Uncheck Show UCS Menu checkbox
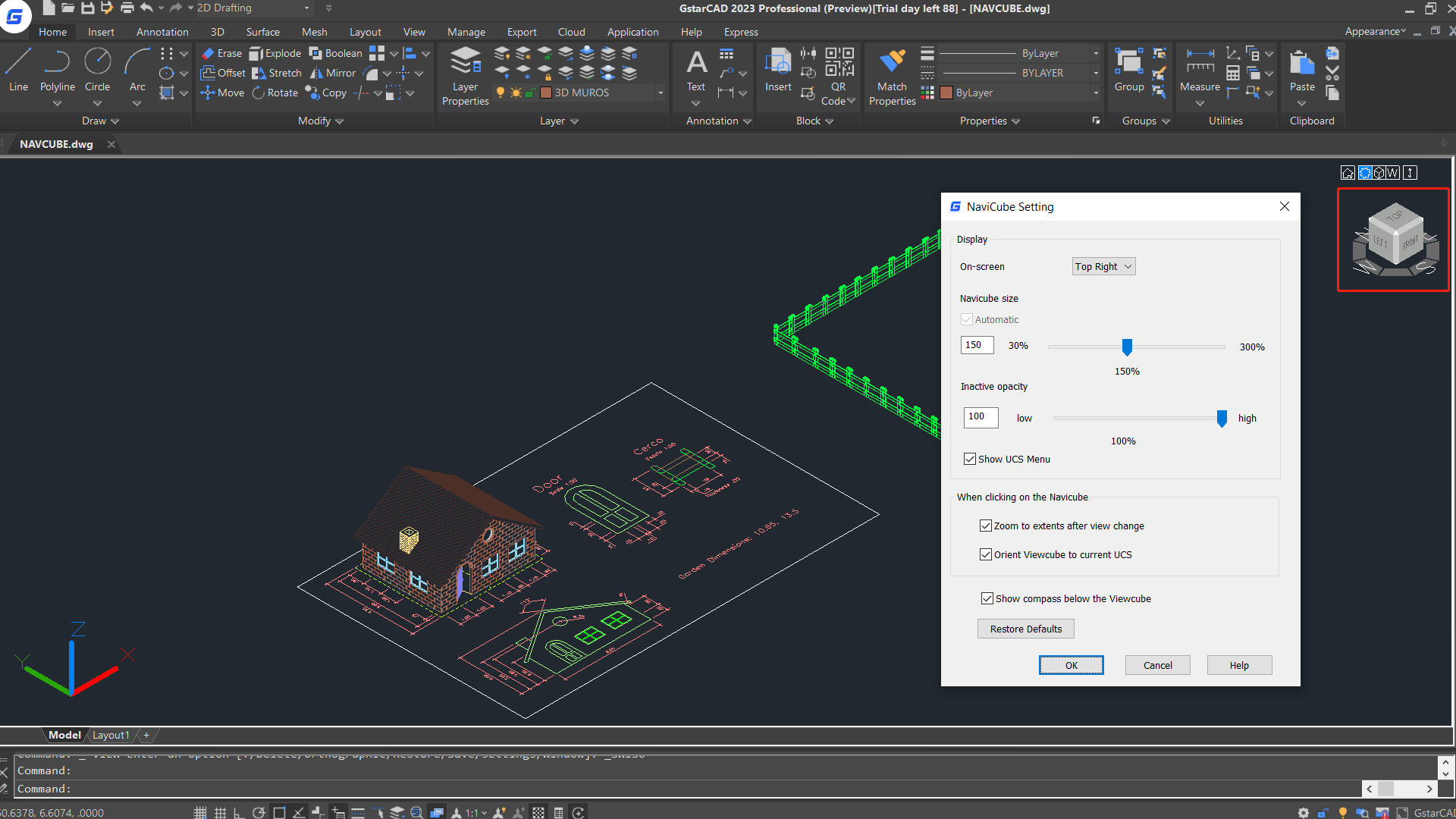This screenshot has width=1456, height=819. coord(969,459)
